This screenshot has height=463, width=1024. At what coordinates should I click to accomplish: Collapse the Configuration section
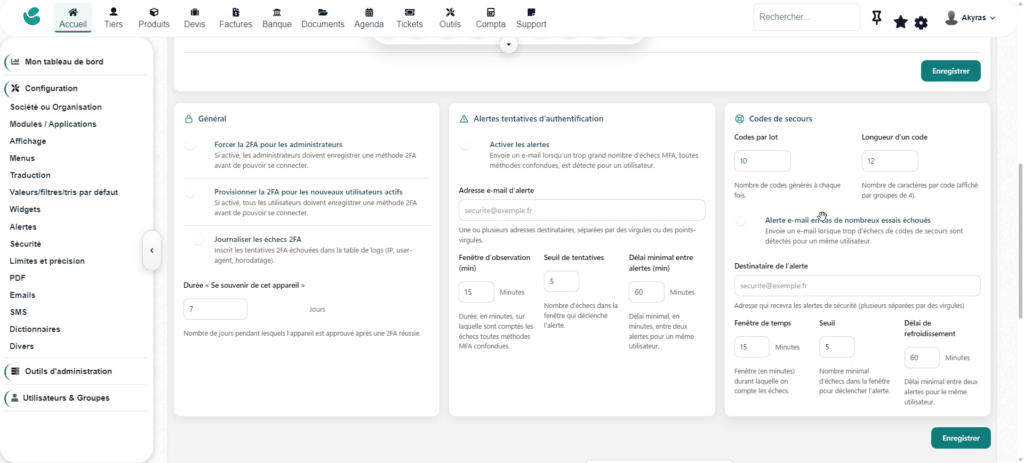pyautogui.click(x=51, y=88)
